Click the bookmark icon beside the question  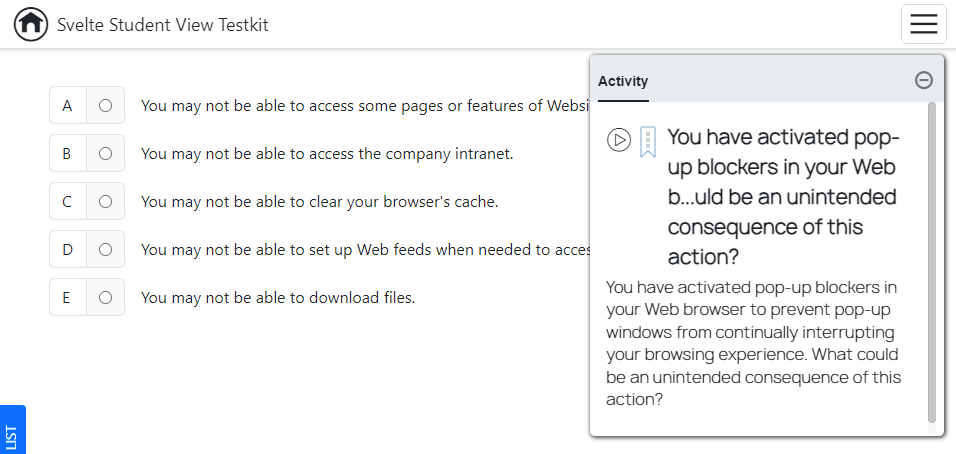tap(648, 141)
